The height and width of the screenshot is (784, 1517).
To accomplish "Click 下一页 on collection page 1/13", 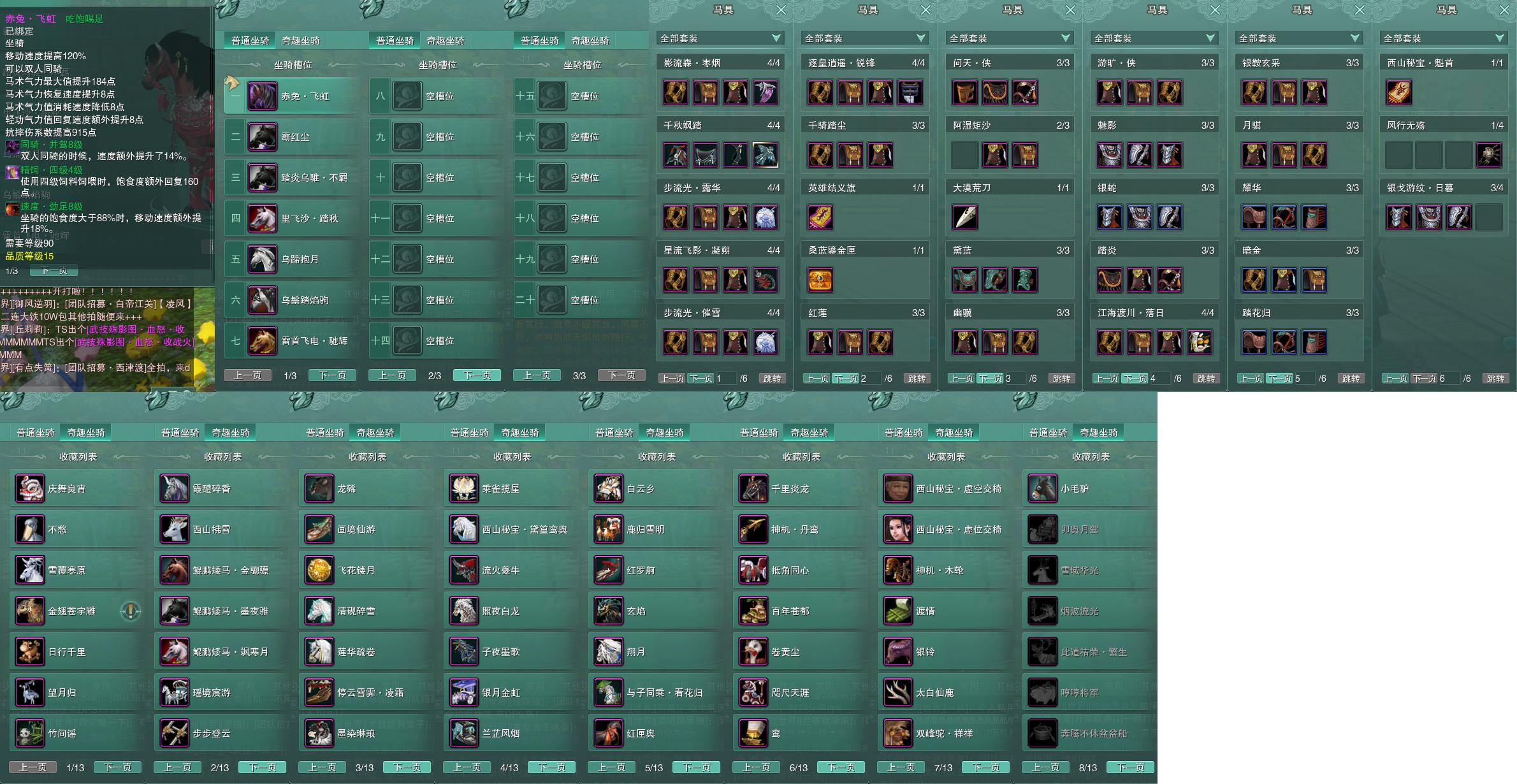I will pyautogui.click(x=117, y=767).
